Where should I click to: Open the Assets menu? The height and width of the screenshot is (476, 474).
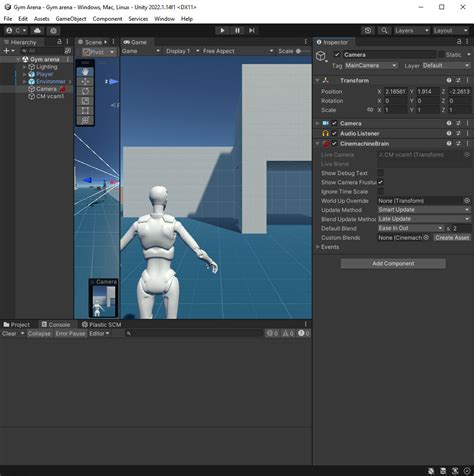pyautogui.click(x=42, y=19)
